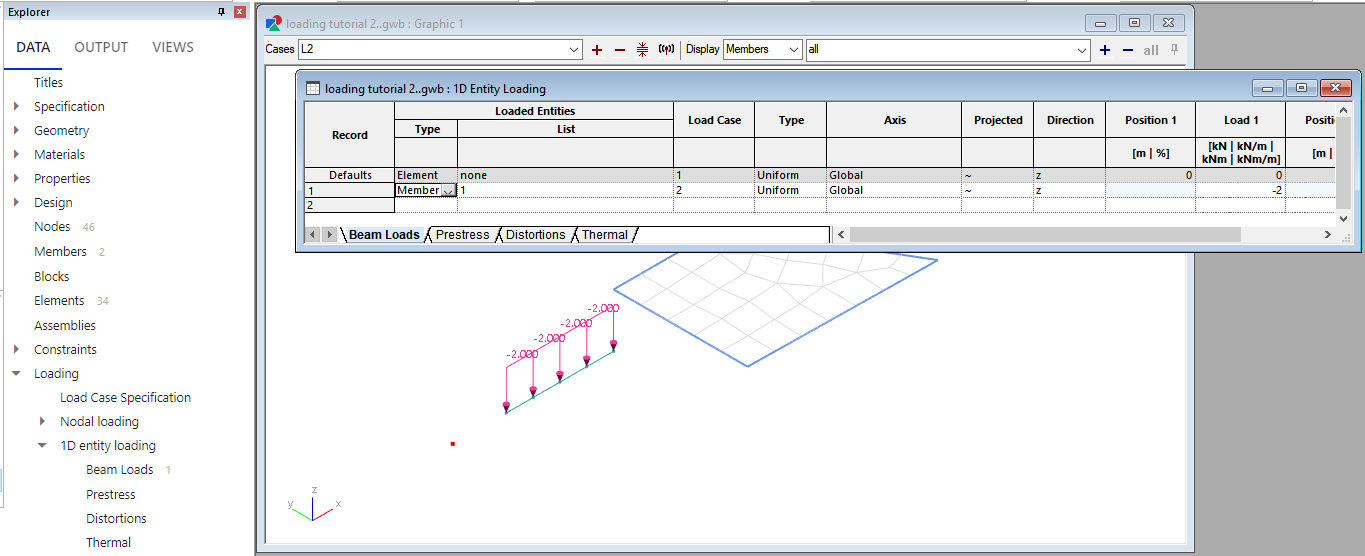Minimize the 1D Entity Loading window
Viewport: 1365px width, 556px height.
[x=1267, y=88]
